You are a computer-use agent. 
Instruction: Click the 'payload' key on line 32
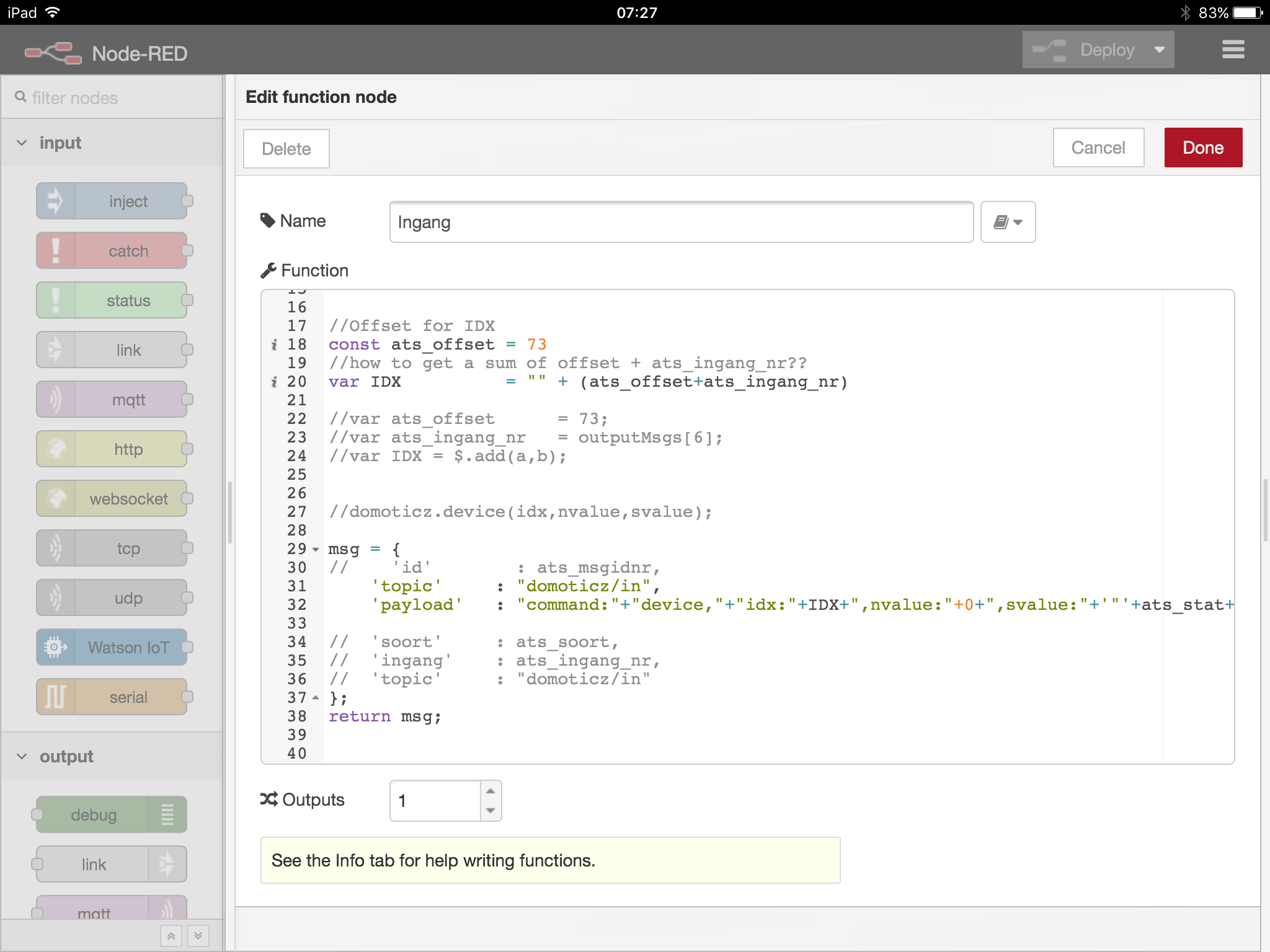click(x=417, y=605)
